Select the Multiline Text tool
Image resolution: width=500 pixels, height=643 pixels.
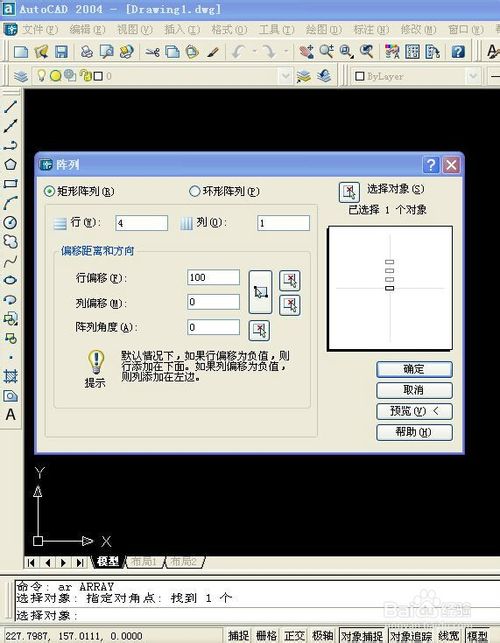pos(10,415)
